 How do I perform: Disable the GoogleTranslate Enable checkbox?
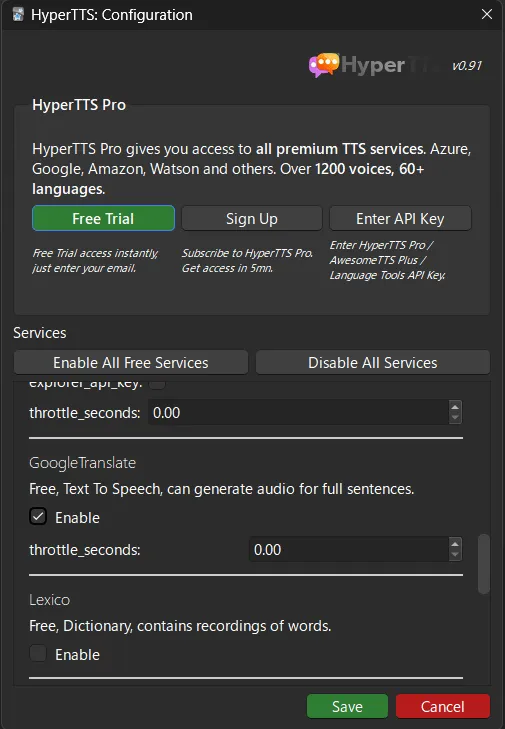38,517
